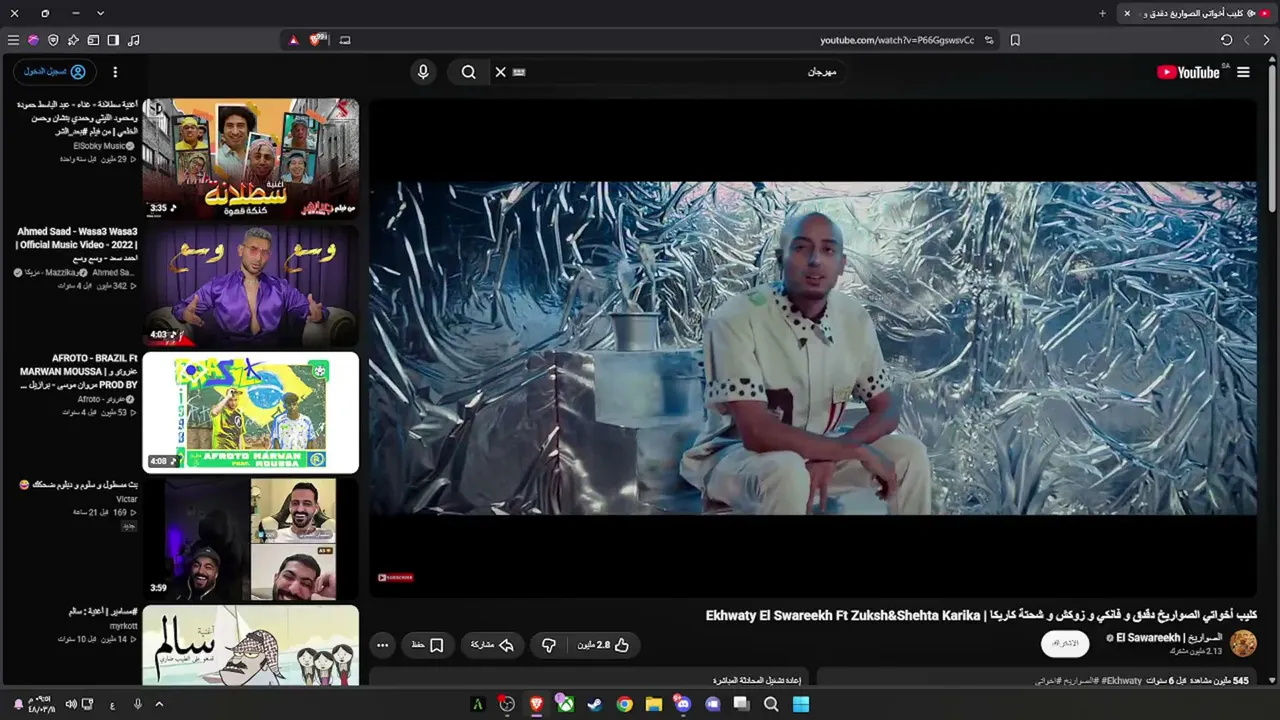
Task: Click the Victar channel name
Action: (127, 499)
